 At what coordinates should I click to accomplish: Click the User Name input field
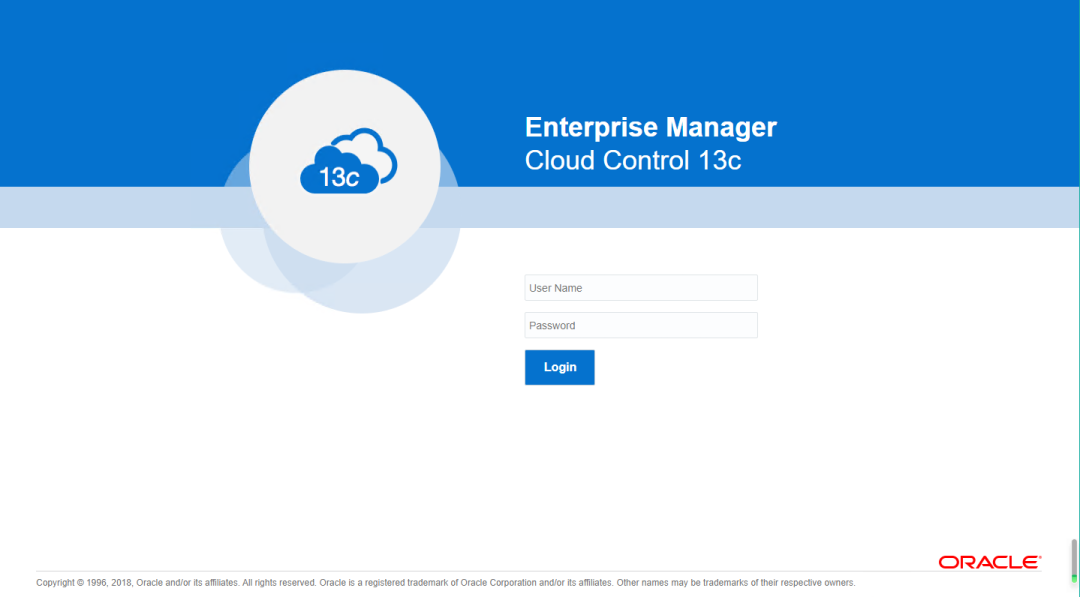coord(641,288)
